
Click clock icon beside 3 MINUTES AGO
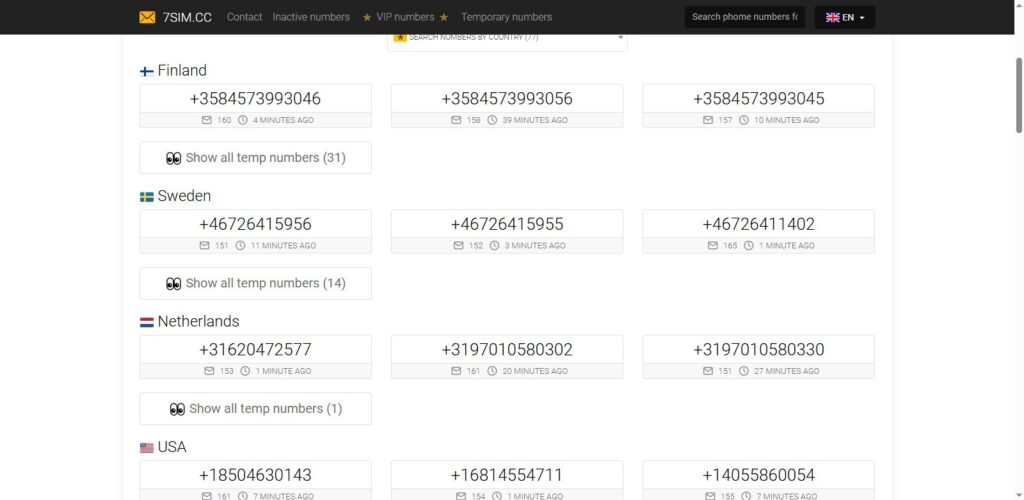494,245
